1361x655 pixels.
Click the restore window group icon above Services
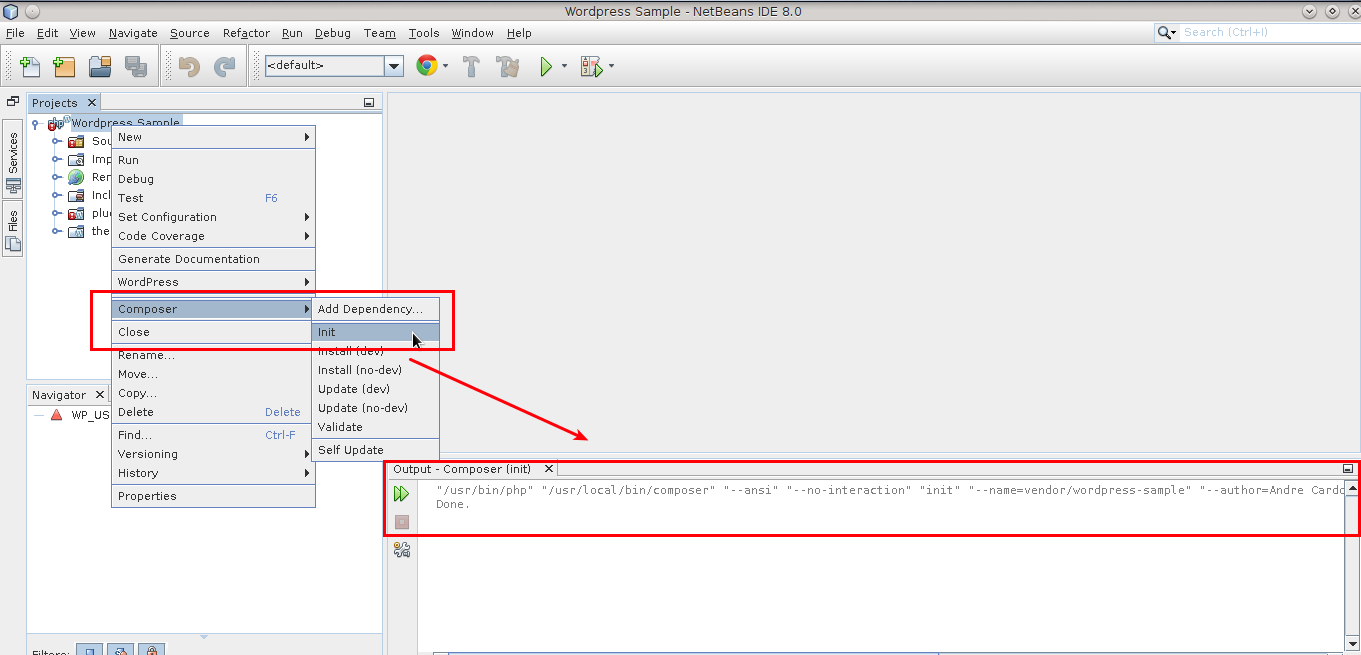click(x=13, y=102)
